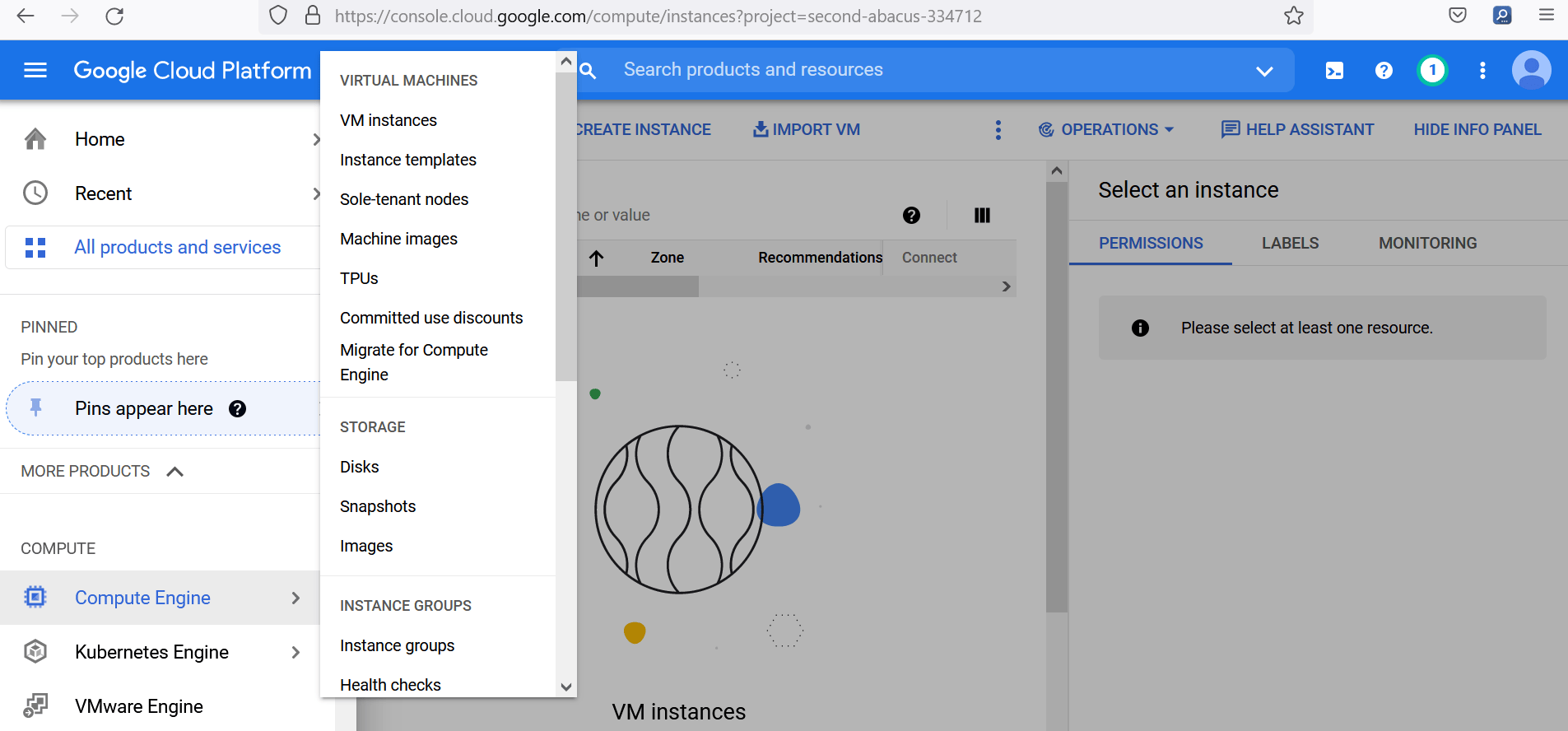This screenshot has height=731, width=1568.
Task: Click the padlock site info icon
Action: pyautogui.click(x=313, y=16)
